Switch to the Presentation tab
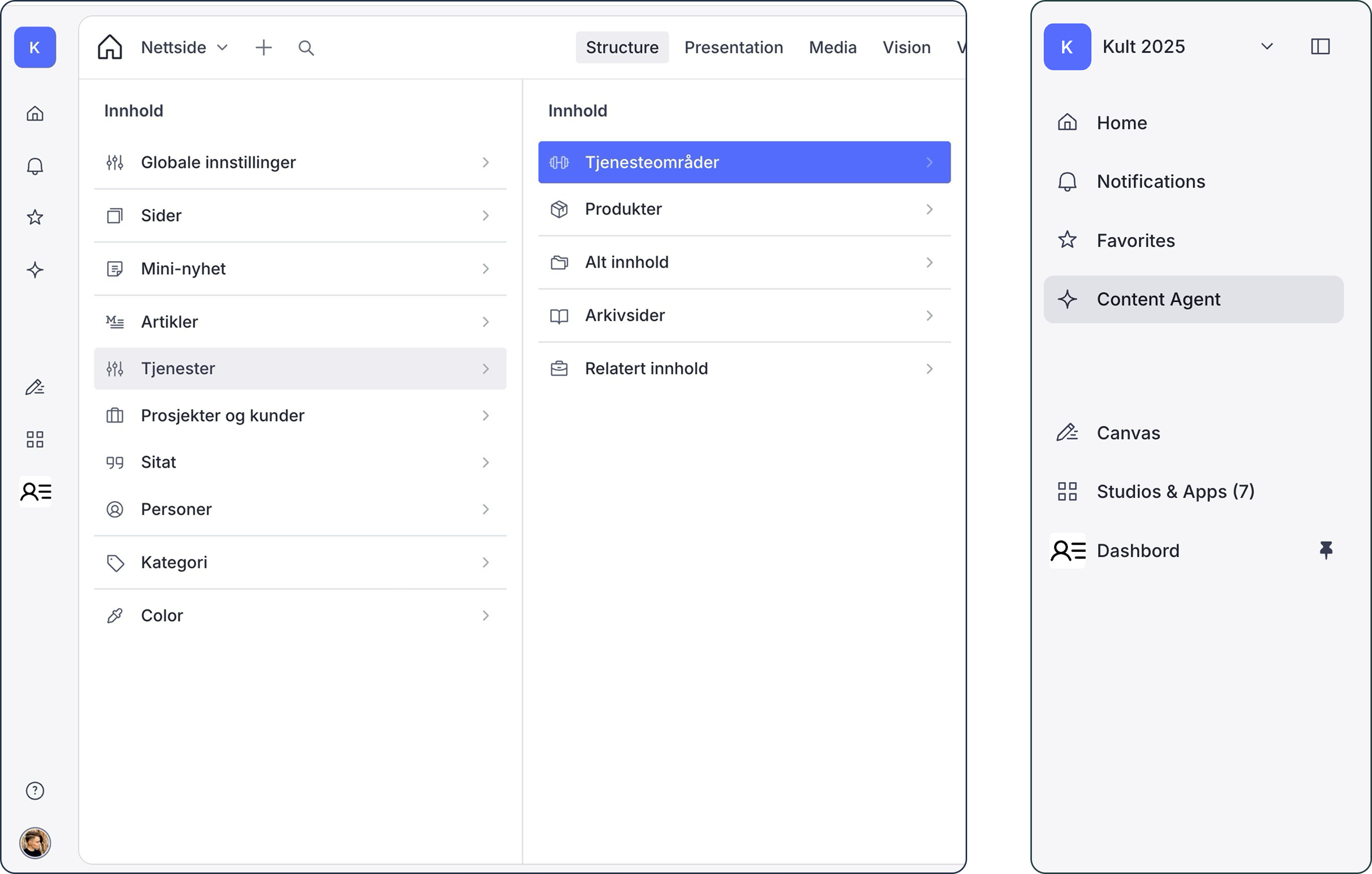 click(x=733, y=47)
